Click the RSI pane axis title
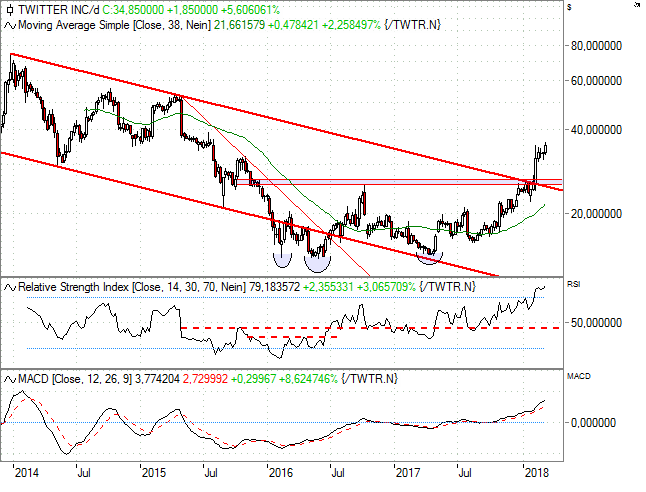 573,284
